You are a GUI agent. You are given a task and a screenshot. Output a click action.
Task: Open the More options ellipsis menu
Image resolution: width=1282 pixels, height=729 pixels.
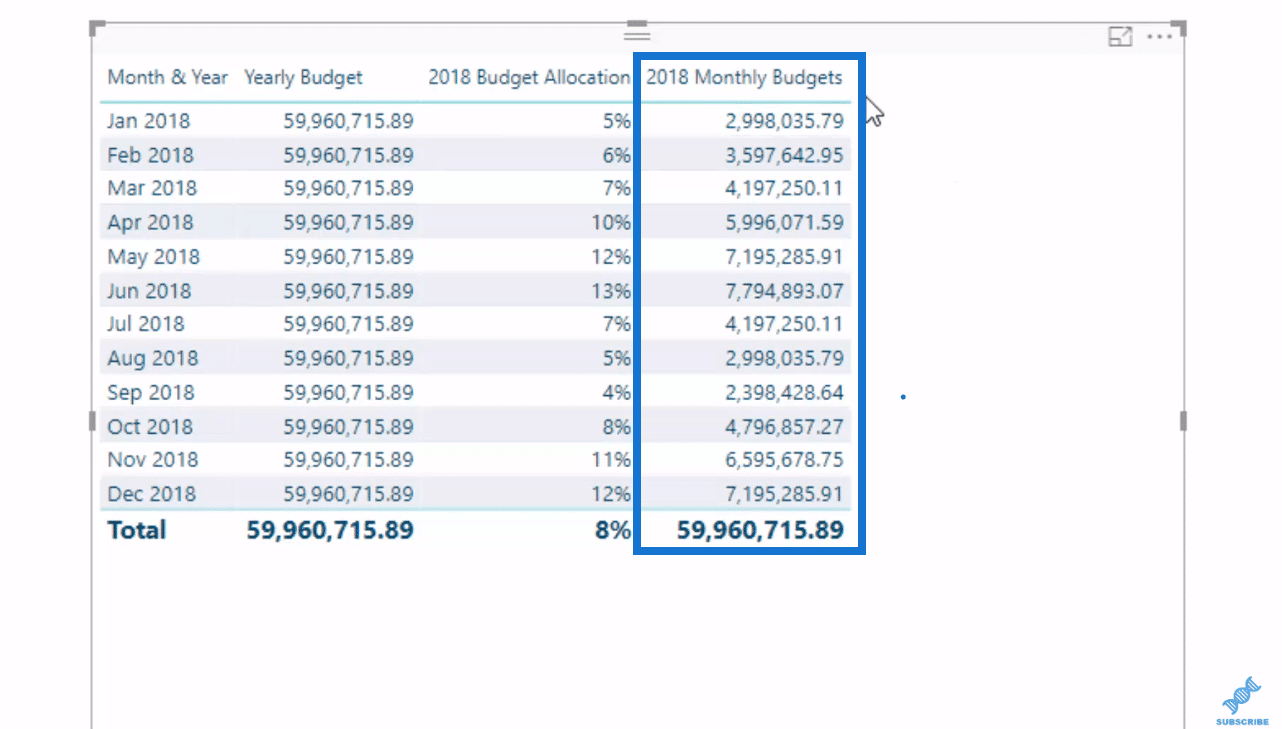point(1160,37)
